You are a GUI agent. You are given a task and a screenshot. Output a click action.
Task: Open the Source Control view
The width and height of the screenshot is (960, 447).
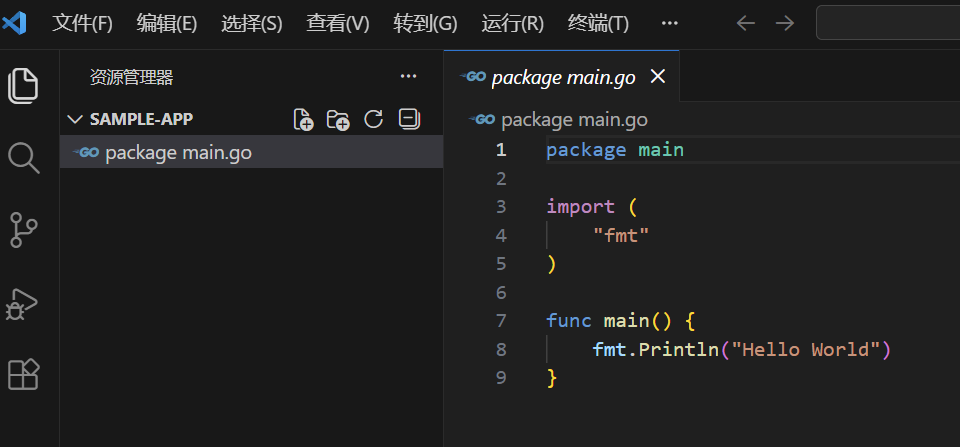coord(23,229)
